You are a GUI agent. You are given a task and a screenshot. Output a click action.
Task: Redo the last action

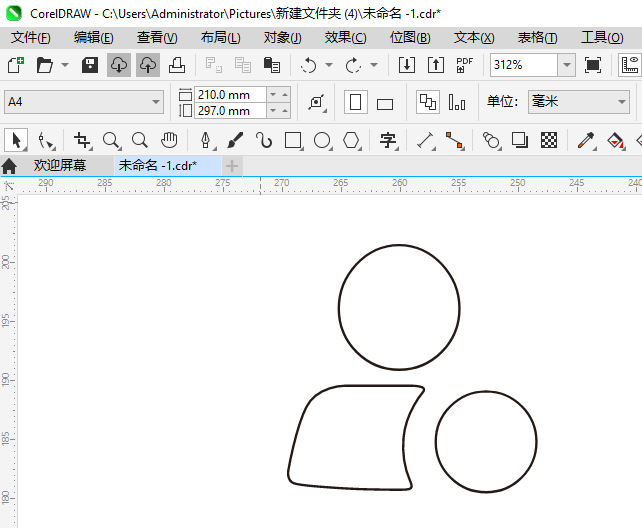click(353, 65)
